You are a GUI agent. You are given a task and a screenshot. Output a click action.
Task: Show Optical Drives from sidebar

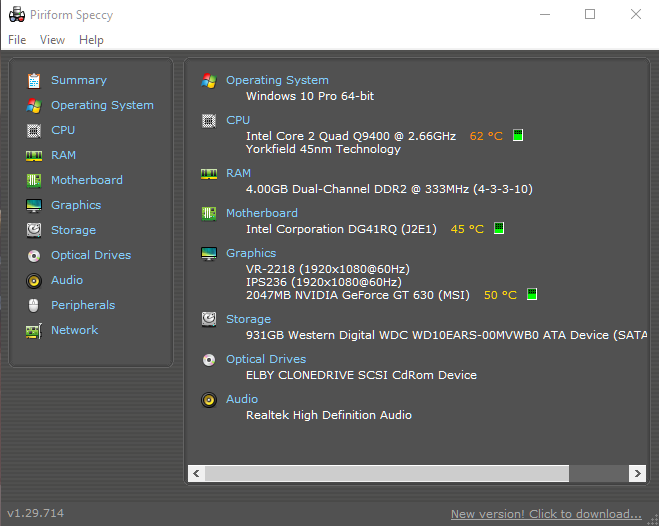point(91,255)
